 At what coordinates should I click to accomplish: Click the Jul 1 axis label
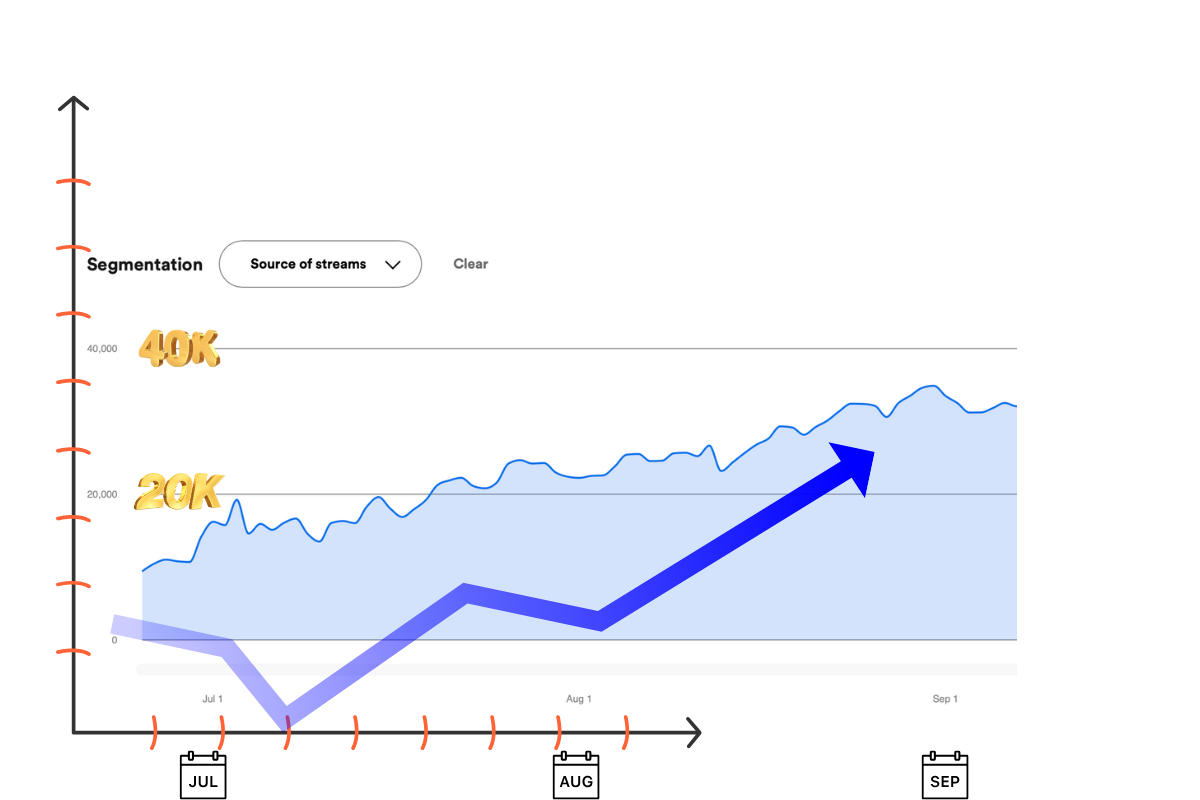[x=212, y=699]
